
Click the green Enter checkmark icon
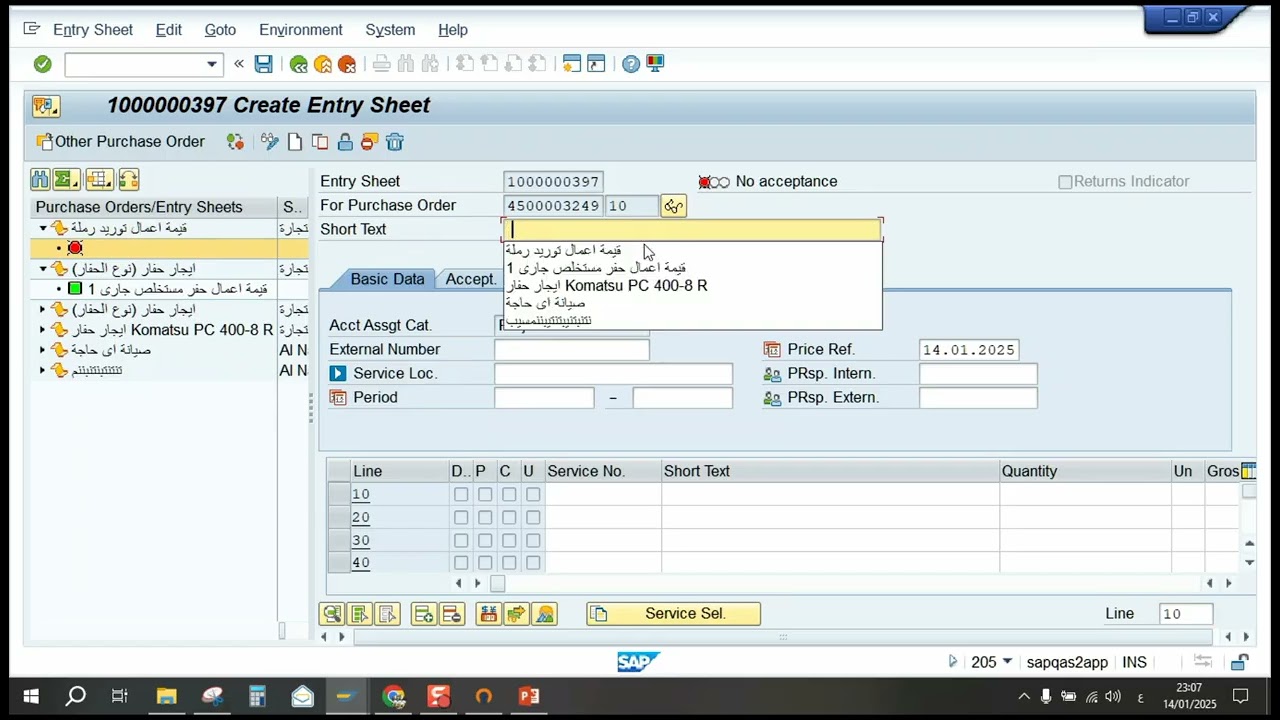pyautogui.click(x=42, y=64)
